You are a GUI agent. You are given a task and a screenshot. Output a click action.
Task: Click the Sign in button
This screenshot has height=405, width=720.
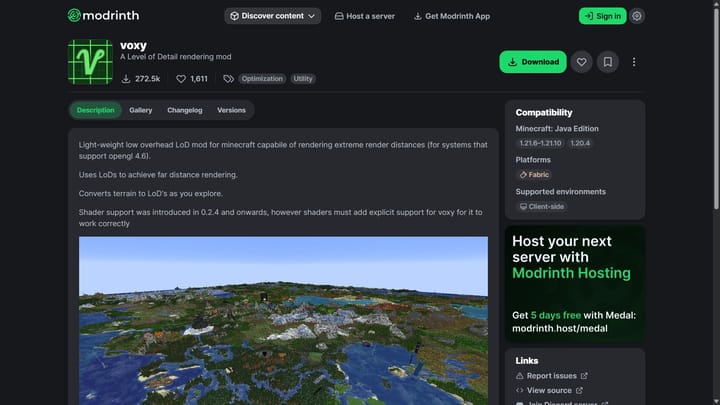(x=602, y=16)
